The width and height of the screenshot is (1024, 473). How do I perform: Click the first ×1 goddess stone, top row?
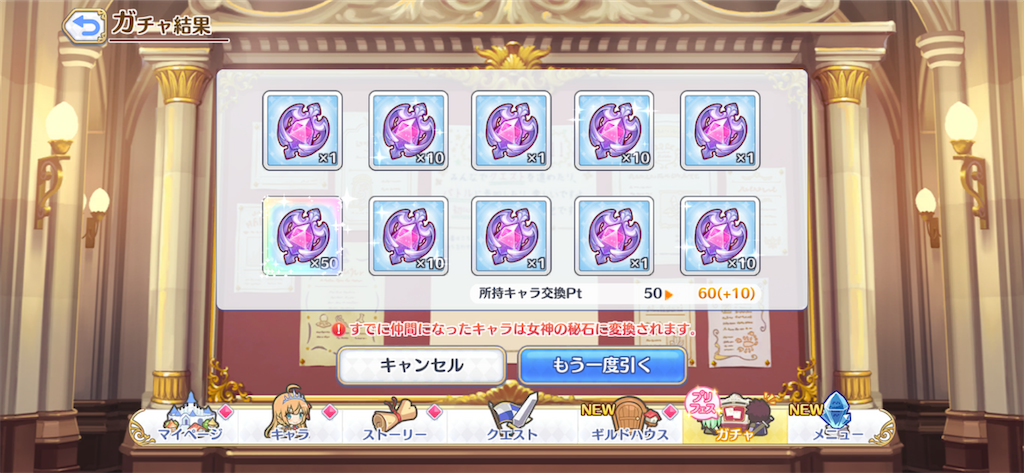302,131
